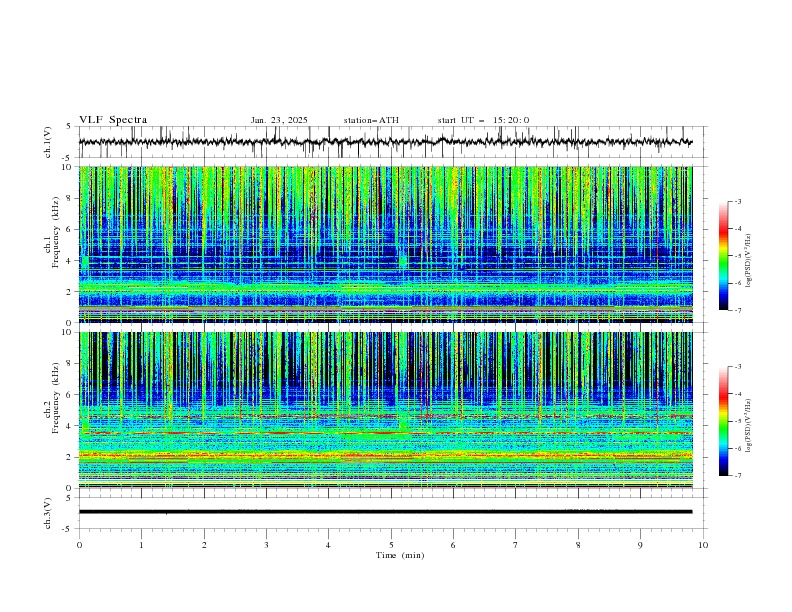This screenshot has width=792, height=612.
Task: Click the "VLF Spectra" plot title
Action: [113, 120]
